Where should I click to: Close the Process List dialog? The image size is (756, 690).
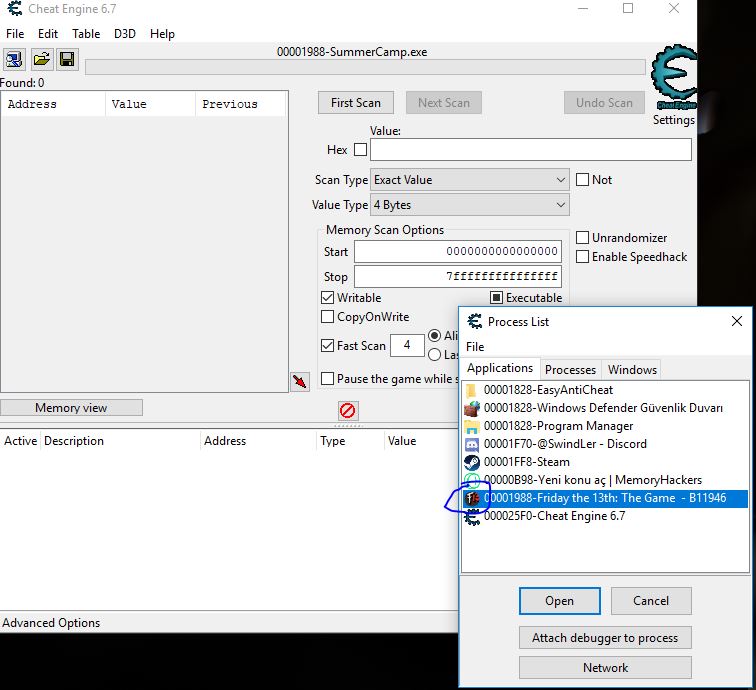(x=737, y=321)
